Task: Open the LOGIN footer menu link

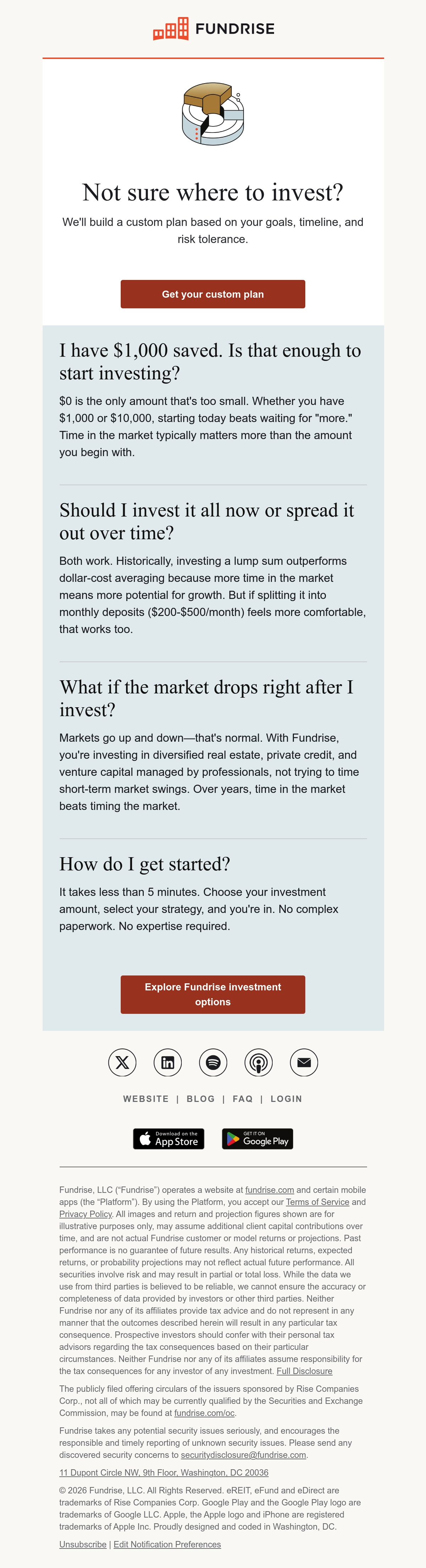Action: pyautogui.click(x=286, y=1099)
